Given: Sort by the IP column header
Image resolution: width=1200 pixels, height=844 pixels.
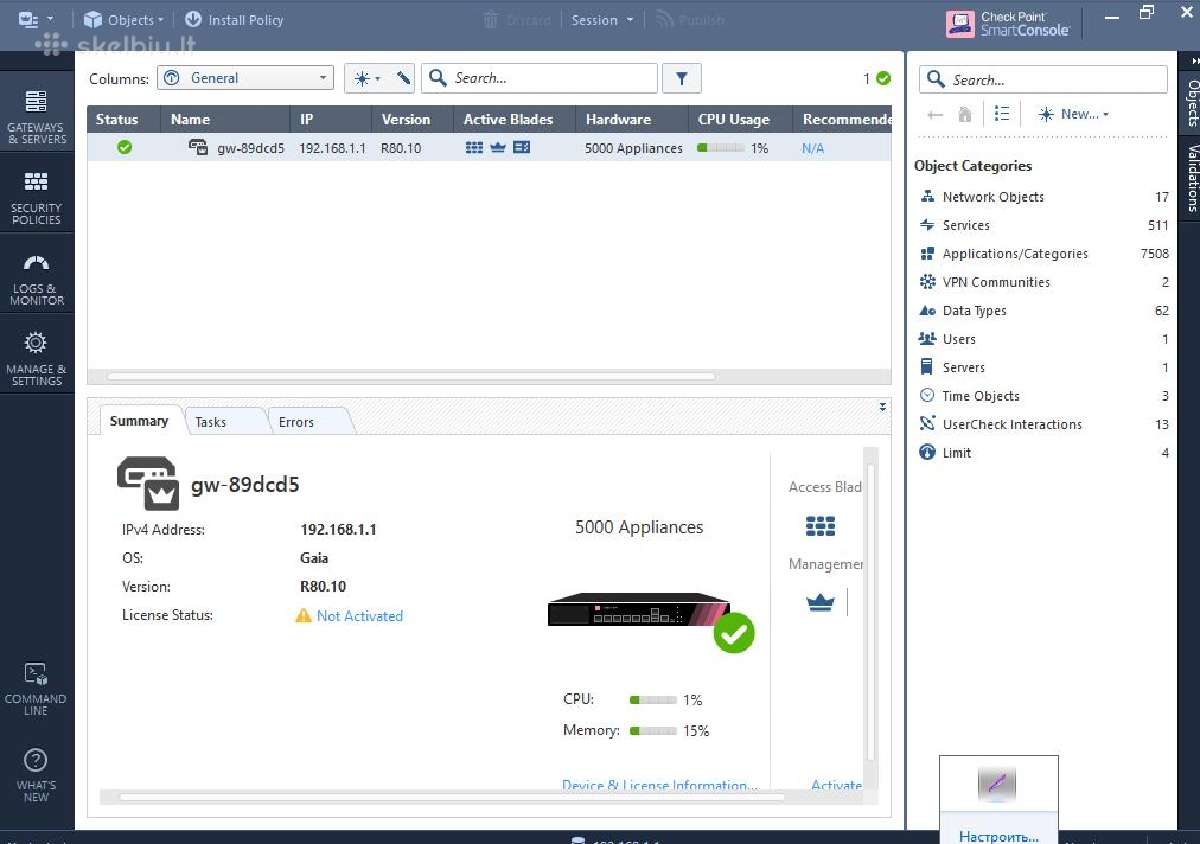Looking at the screenshot, I should click(331, 119).
